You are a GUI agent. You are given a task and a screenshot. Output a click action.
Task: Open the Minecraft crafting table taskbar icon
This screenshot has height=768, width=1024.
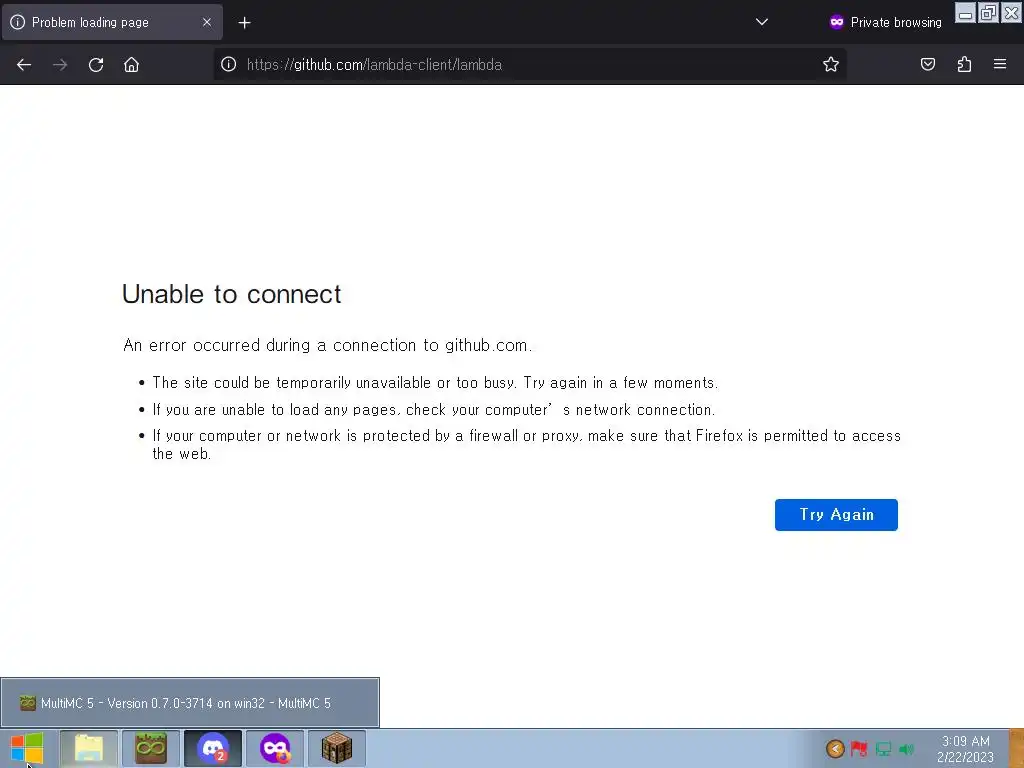point(337,748)
